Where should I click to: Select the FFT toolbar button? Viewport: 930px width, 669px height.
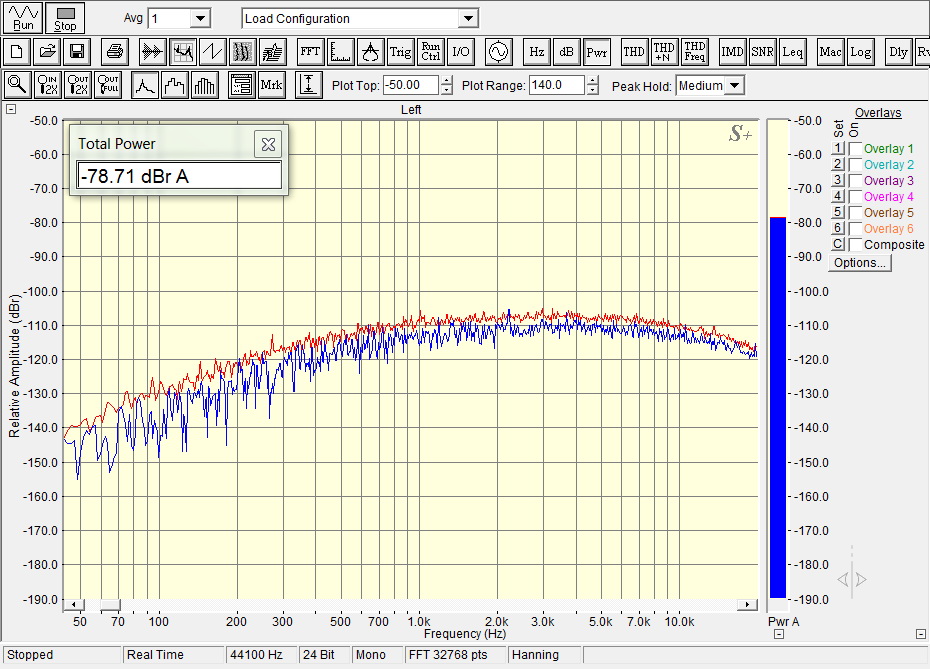[311, 51]
